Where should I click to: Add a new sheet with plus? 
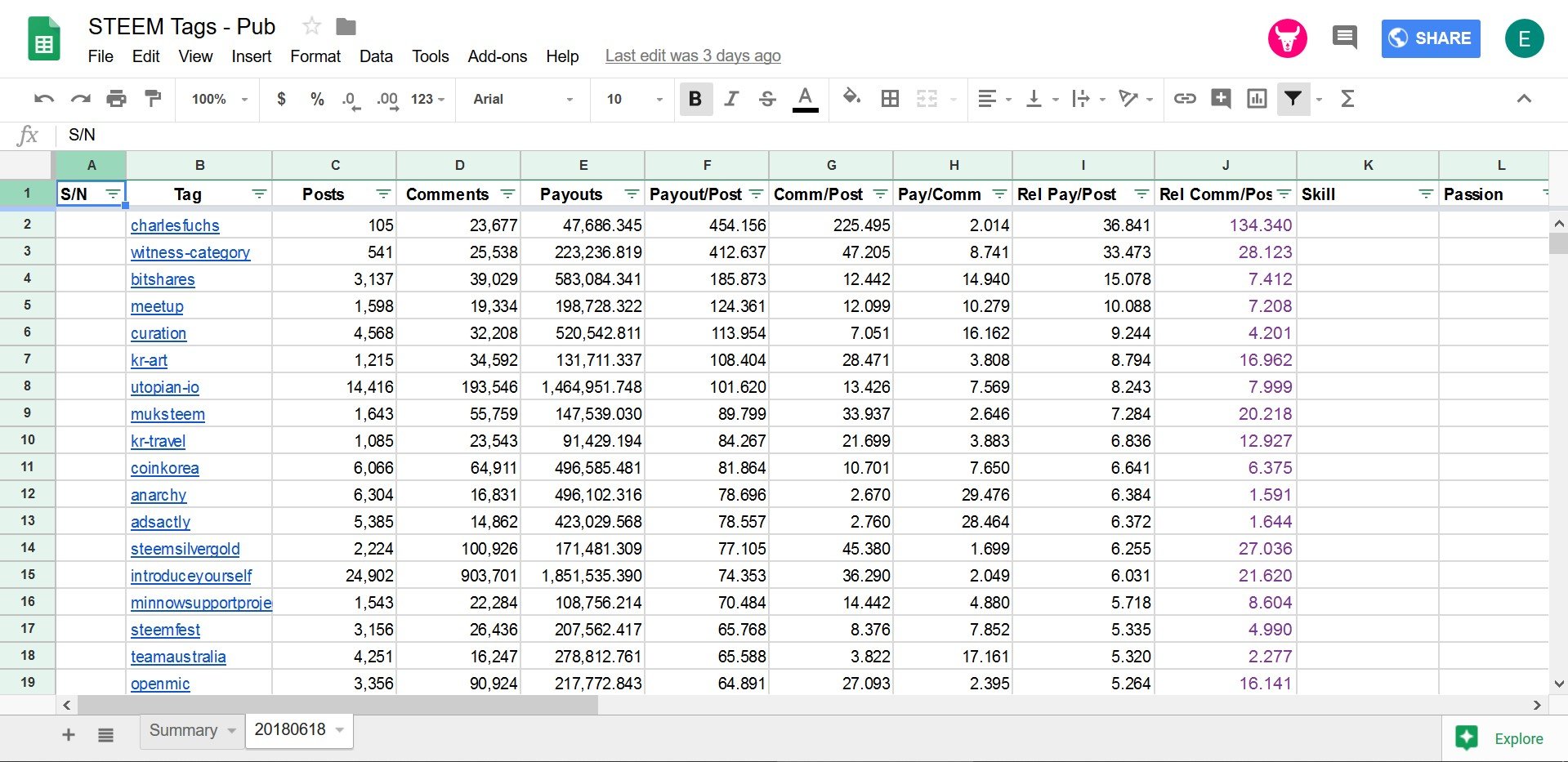(x=69, y=735)
